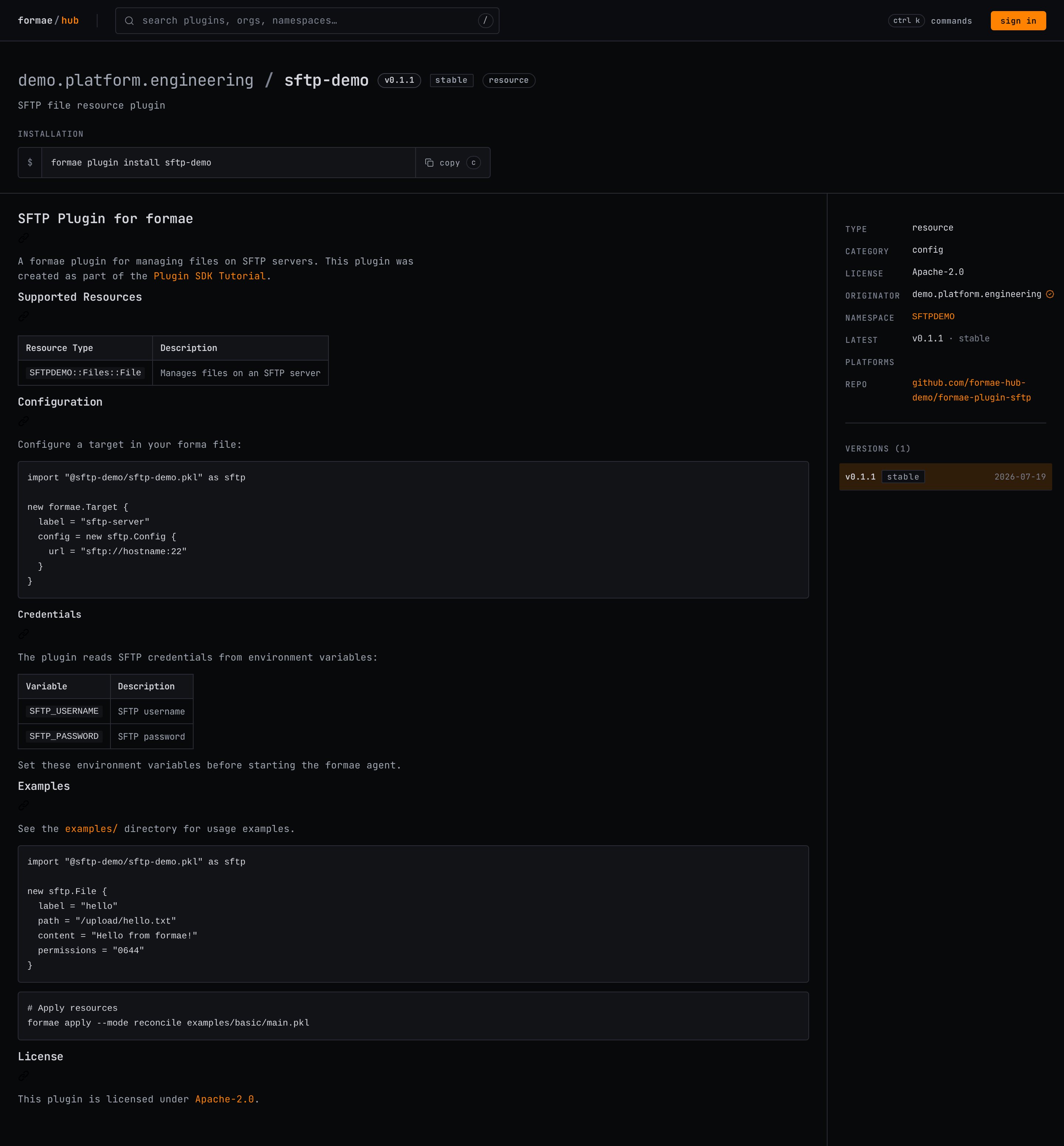This screenshot has height=1146, width=1064.
Task: Click anchor link icon under Configuration heading
Action: pos(24,421)
